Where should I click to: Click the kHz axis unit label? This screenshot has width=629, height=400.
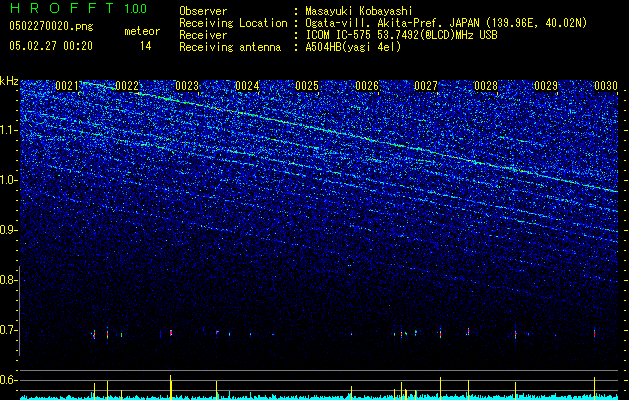click(9, 81)
